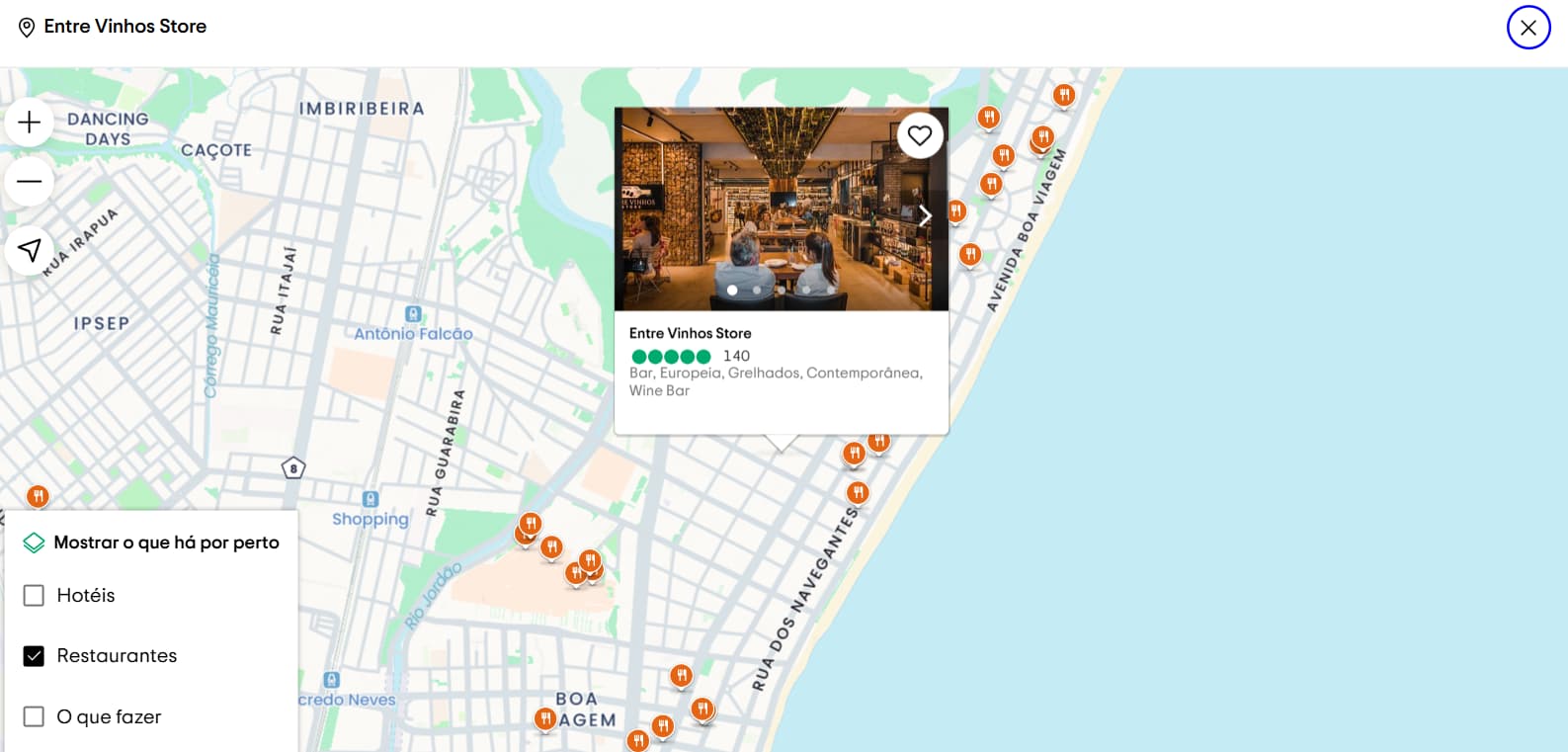Select the restaurant pin near Ipsep edge
This screenshot has width=1568, height=752.
point(38,496)
